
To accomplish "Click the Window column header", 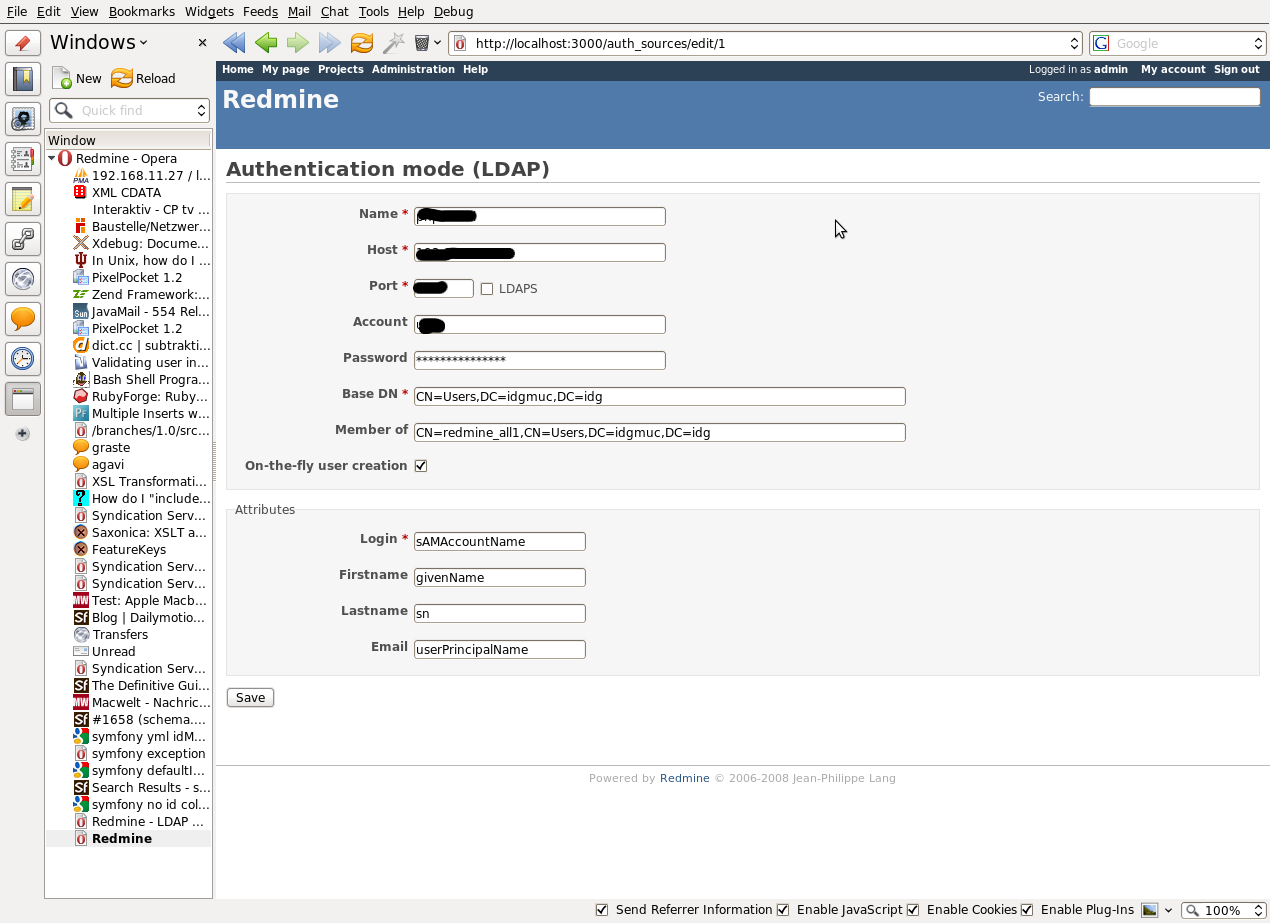I will point(128,140).
